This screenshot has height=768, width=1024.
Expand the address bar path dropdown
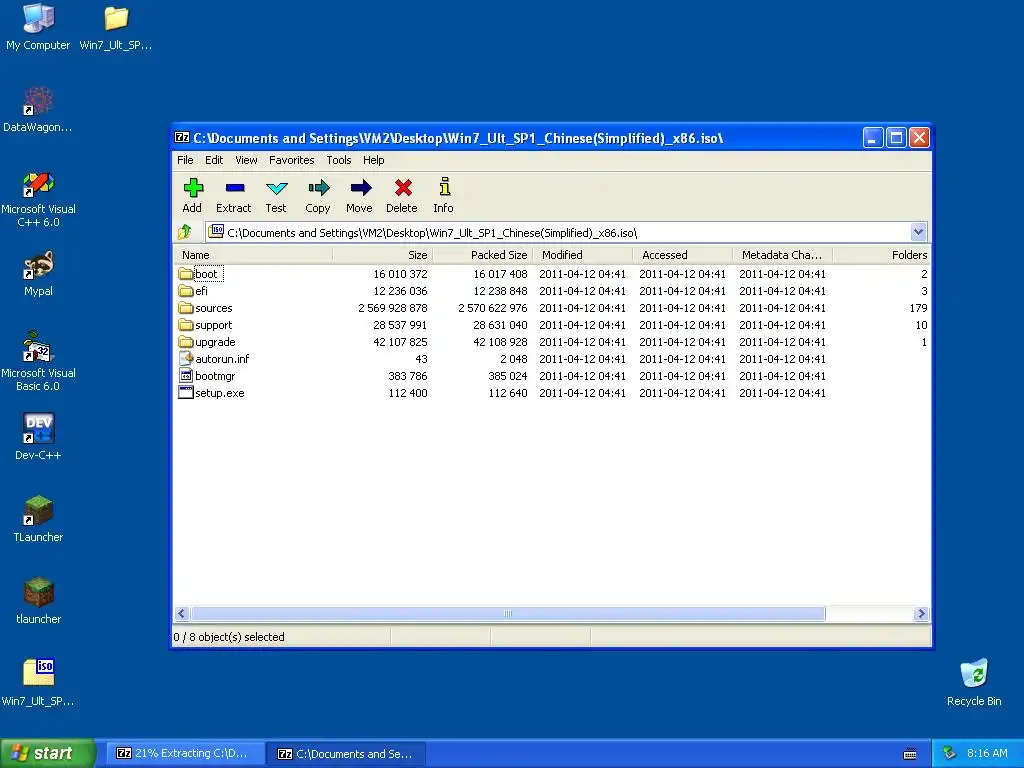[x=918, y=232]
